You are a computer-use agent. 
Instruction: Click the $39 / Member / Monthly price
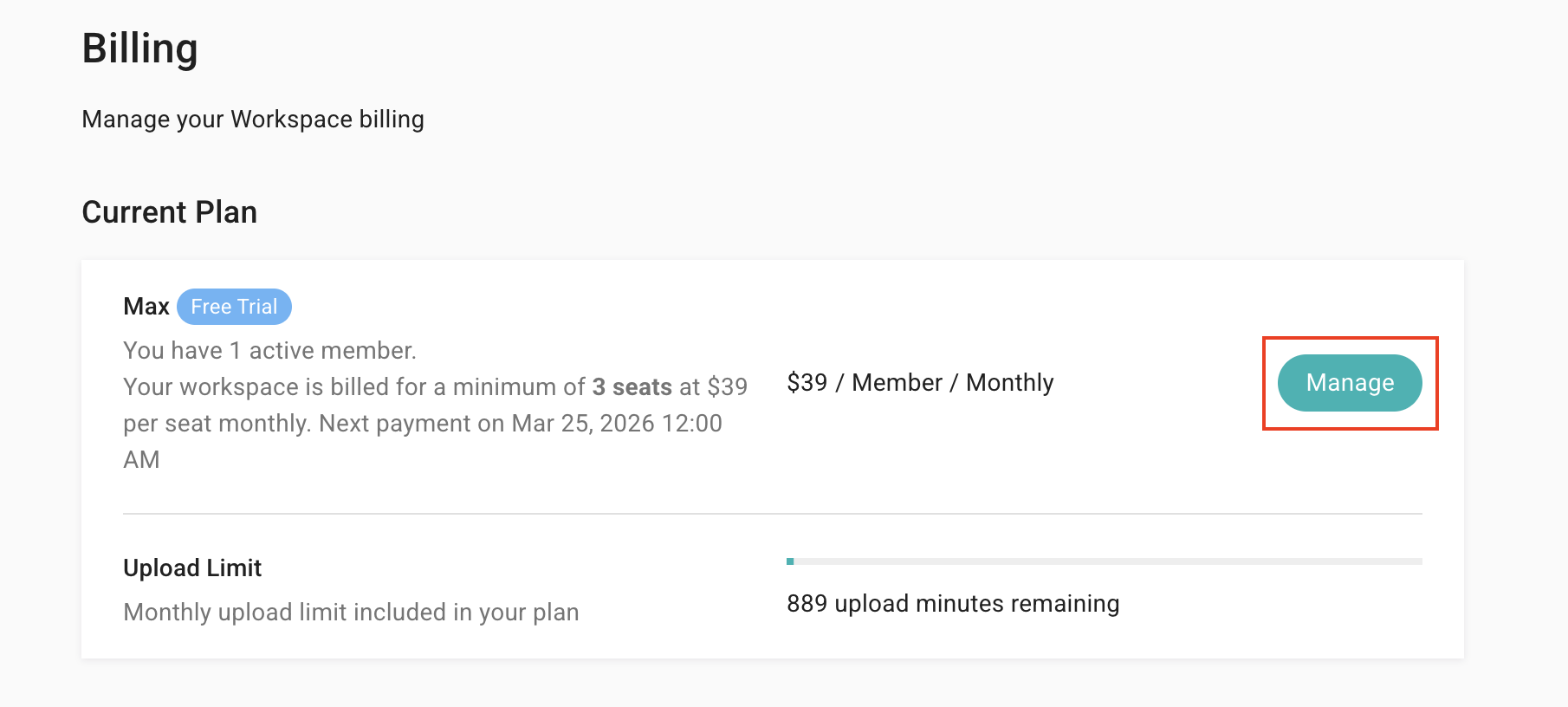point(919,383)
